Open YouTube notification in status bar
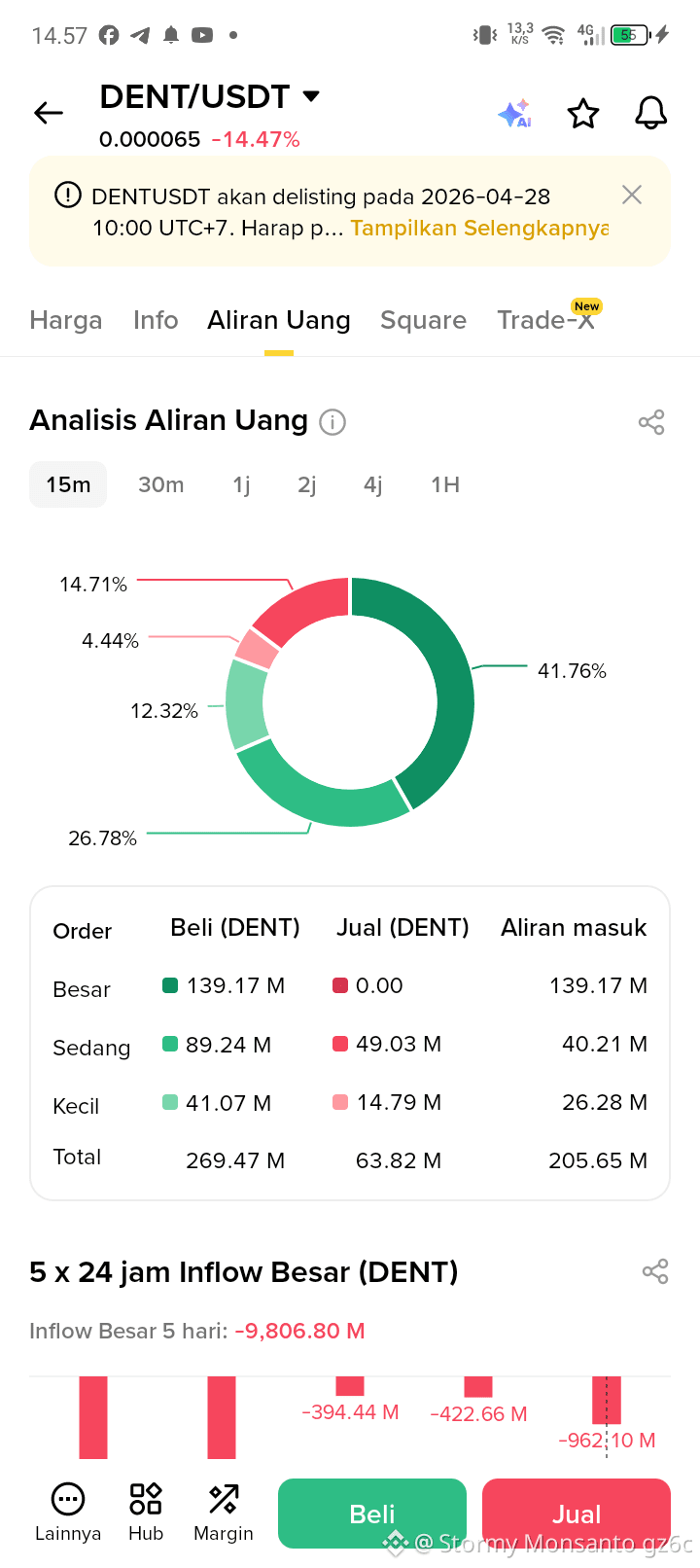 202,35
